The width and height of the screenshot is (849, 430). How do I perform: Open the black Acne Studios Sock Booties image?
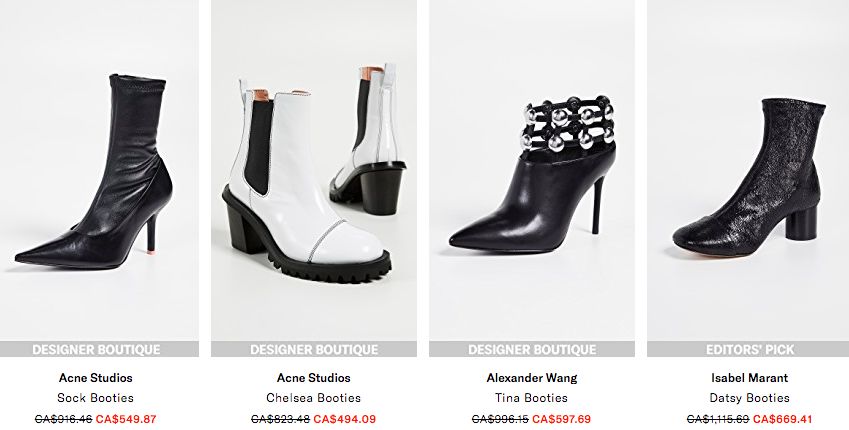click(x=99, y=171)
